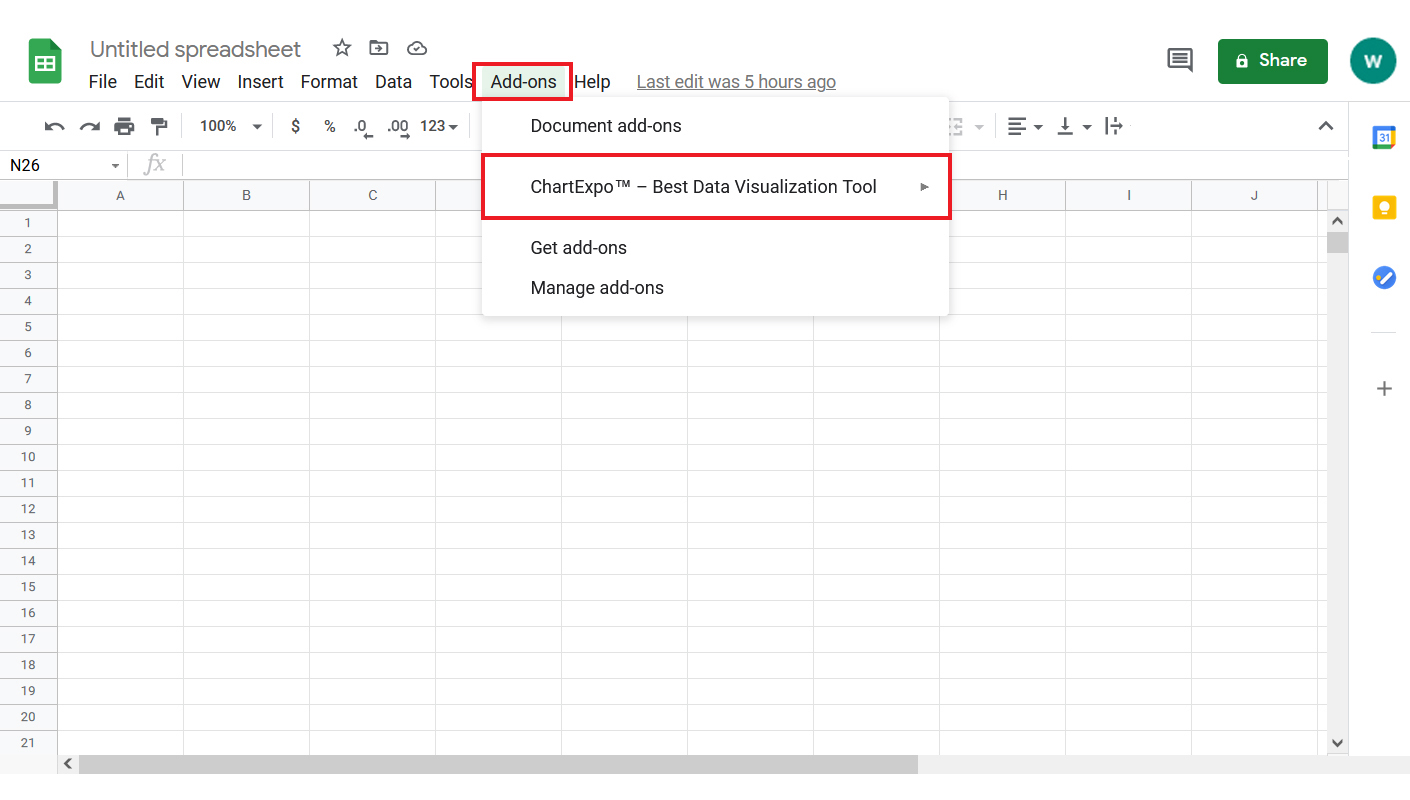Screen dimensions: 1410x800
Task: Click the Move to folder icon
Action: [379, 48]
